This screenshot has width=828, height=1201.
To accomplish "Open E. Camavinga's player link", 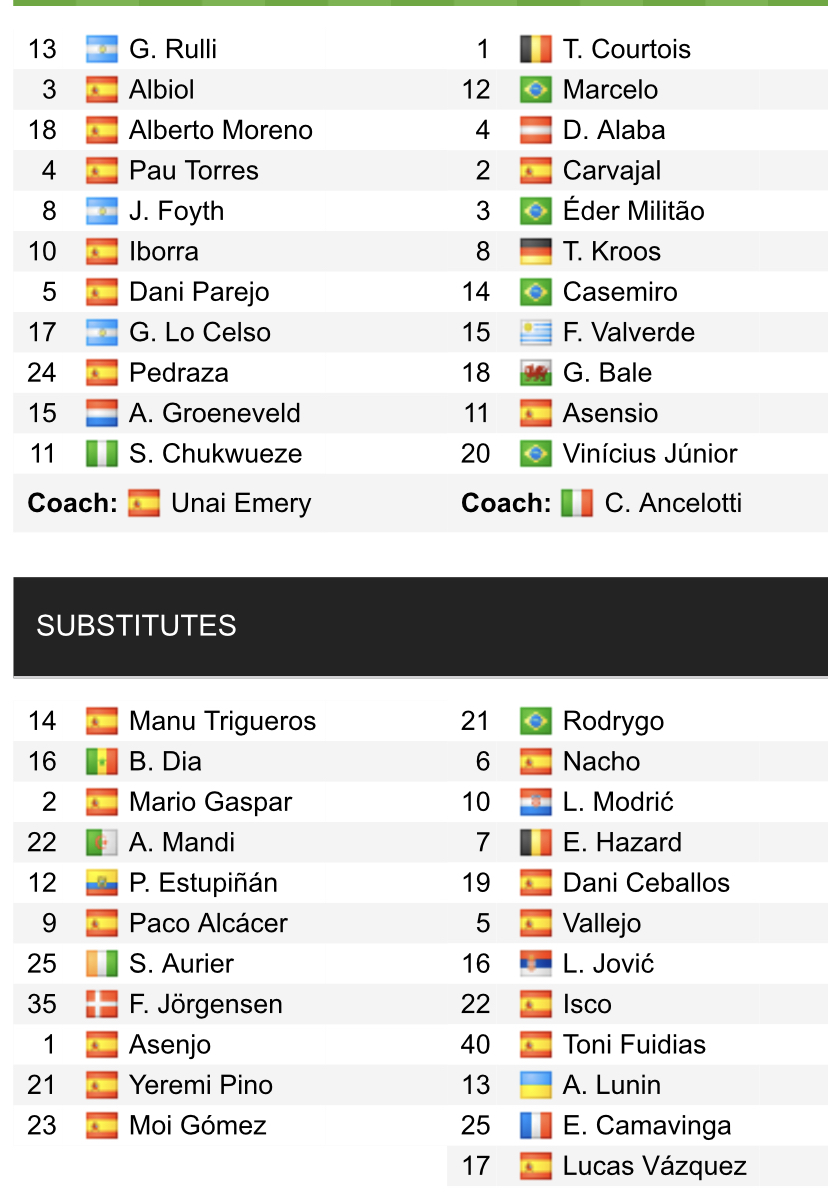I will (646, 1126).
